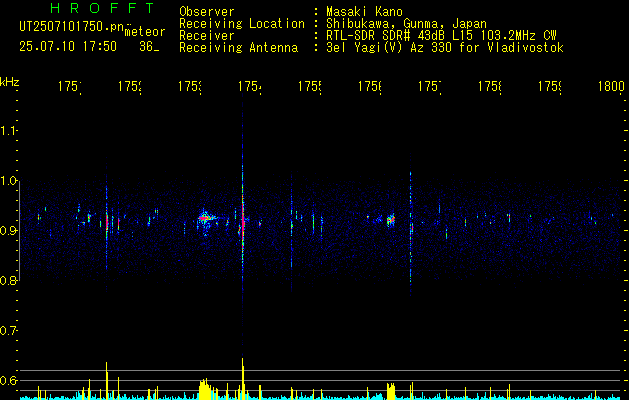The image size is (629, 400).
Task: Click the 1800 time axis tick
Action: [x=611, y=86]
